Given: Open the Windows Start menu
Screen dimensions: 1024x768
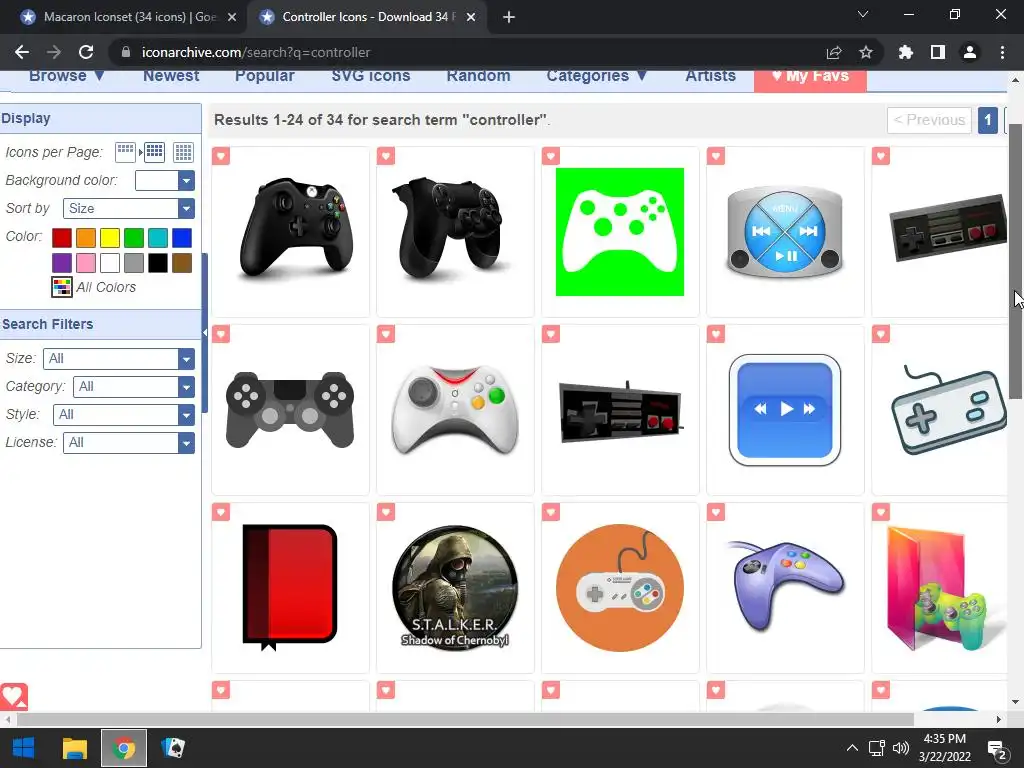Looking at the screenshot, I should pos(24,748).
